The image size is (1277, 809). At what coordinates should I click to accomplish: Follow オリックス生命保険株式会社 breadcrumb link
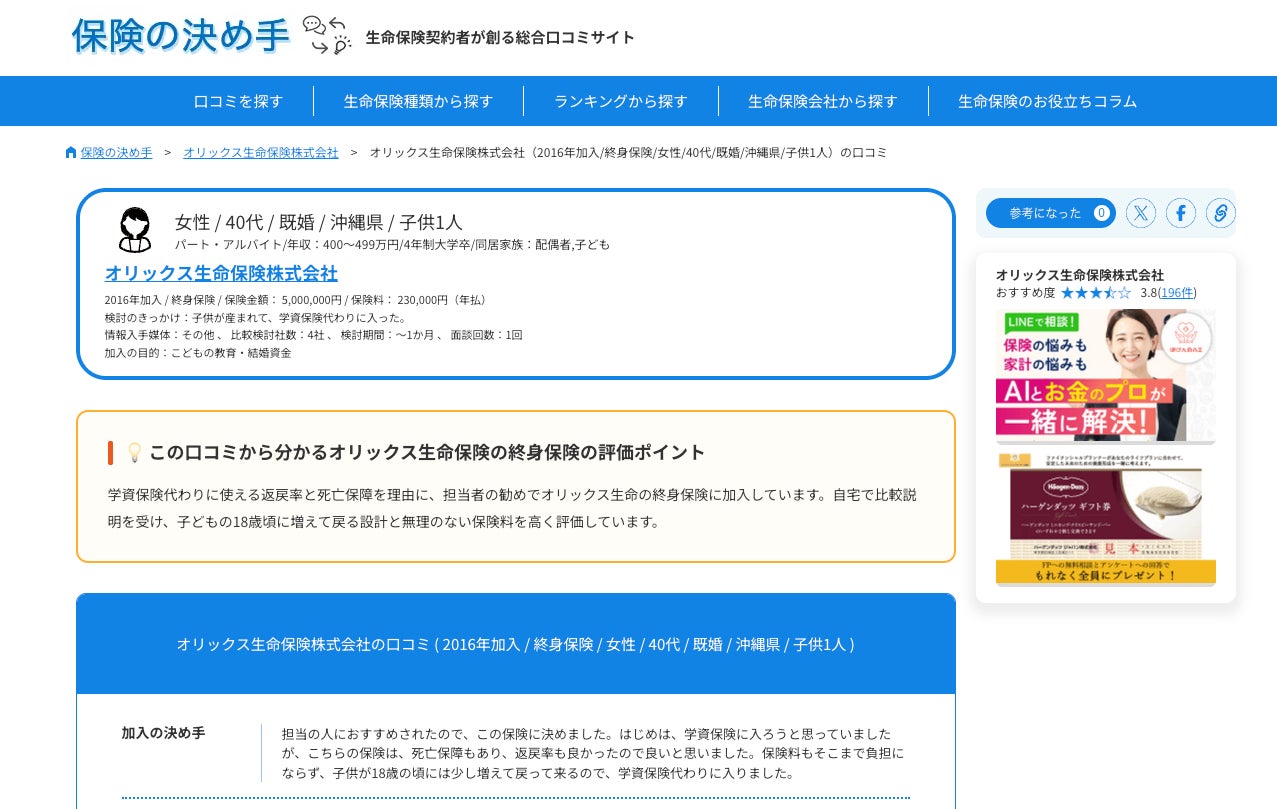coord(261,153)
